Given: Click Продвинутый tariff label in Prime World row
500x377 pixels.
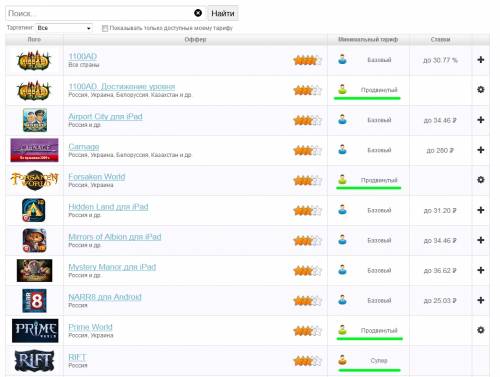Looking at the screenshot, I should click(x=379, y=330).
